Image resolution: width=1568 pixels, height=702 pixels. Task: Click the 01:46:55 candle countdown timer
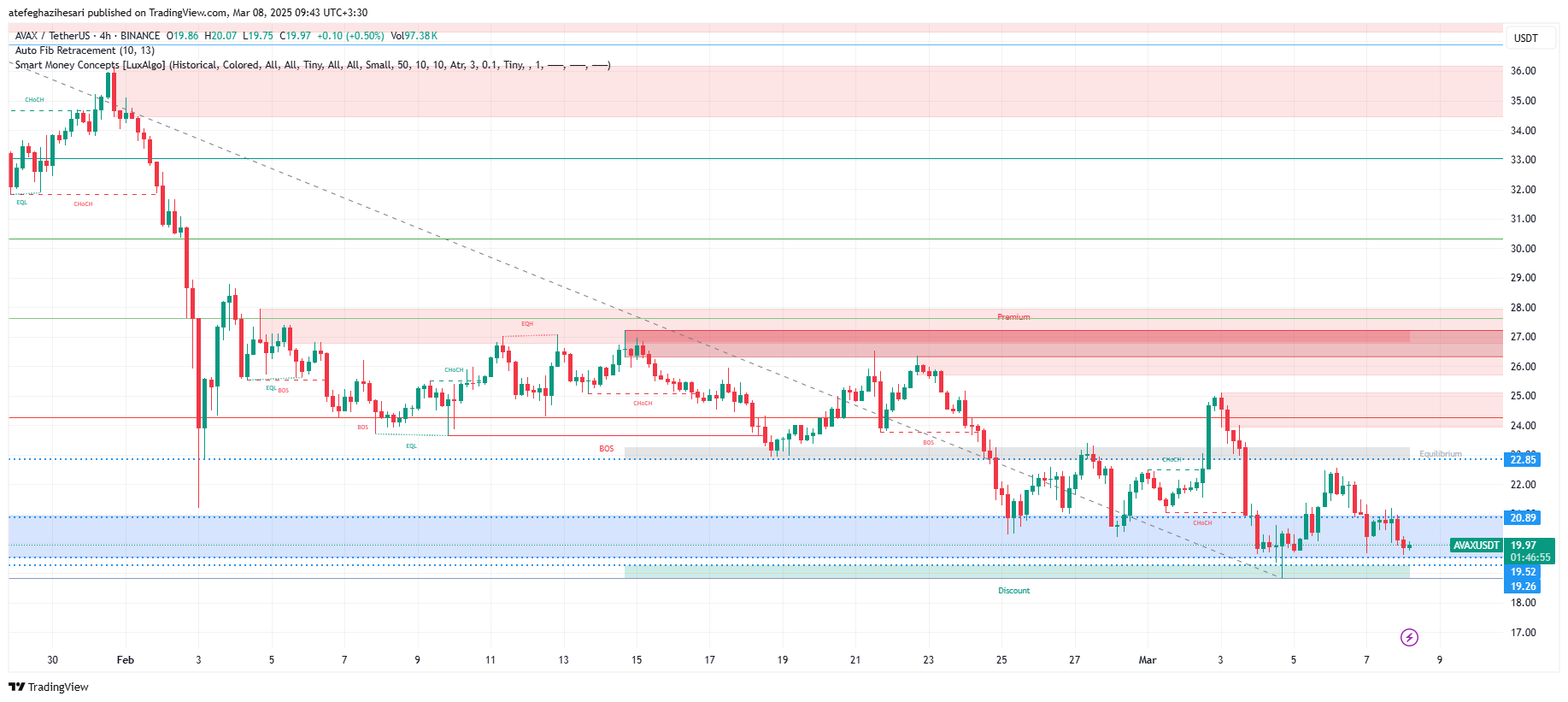tap(1530, 557)
